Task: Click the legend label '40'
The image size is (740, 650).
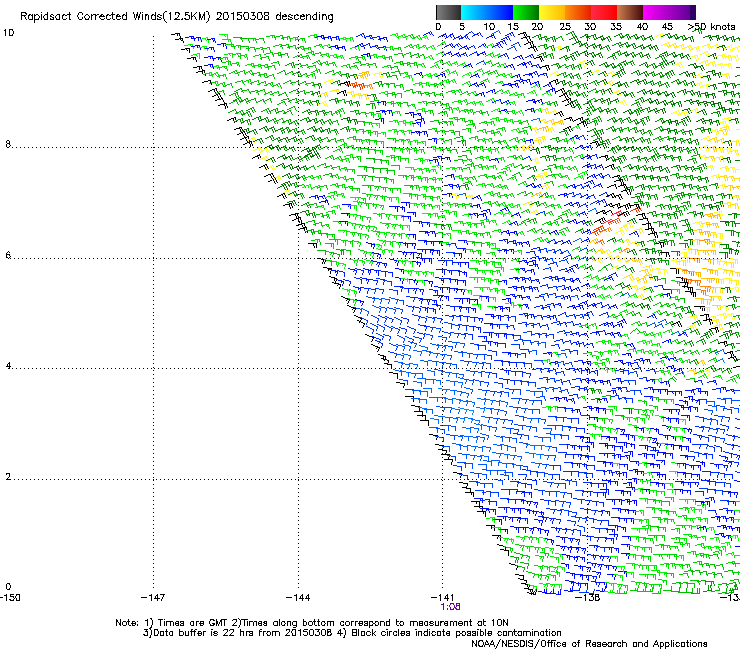Action: tap(642, 27)
